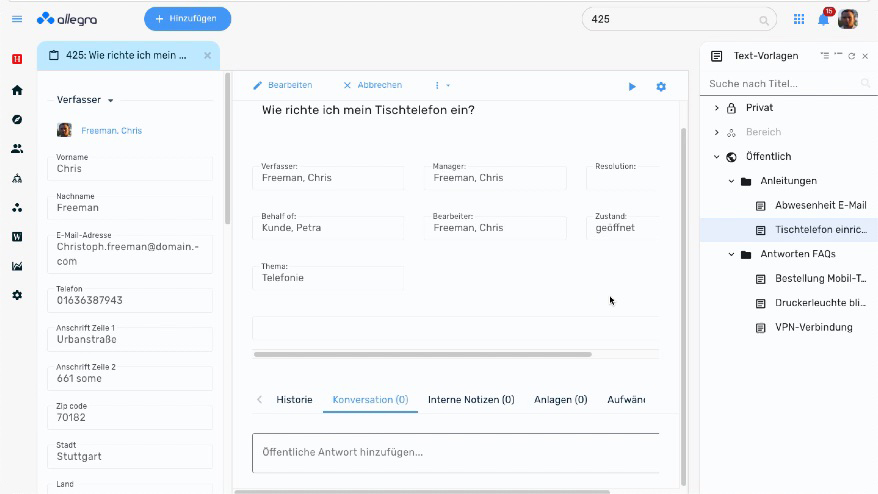Open the gear icon in the left sidebar
This screenshot has width=878, height=494.
17,295
